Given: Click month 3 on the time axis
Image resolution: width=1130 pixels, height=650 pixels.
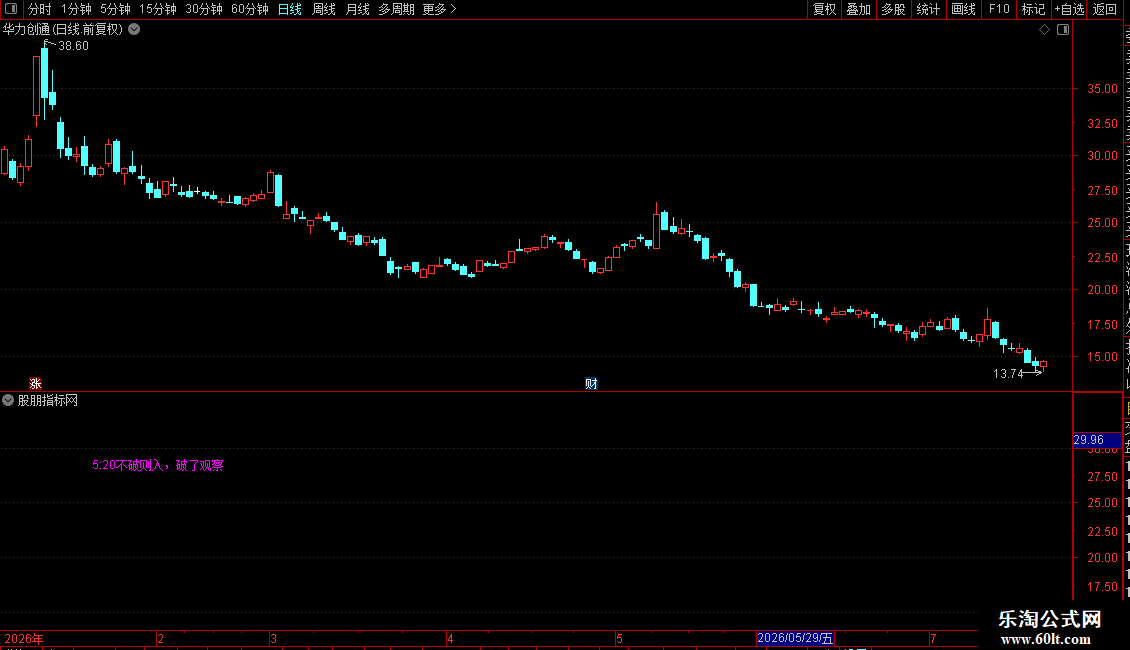Looking at the screenshot, I should click(273, 638).
